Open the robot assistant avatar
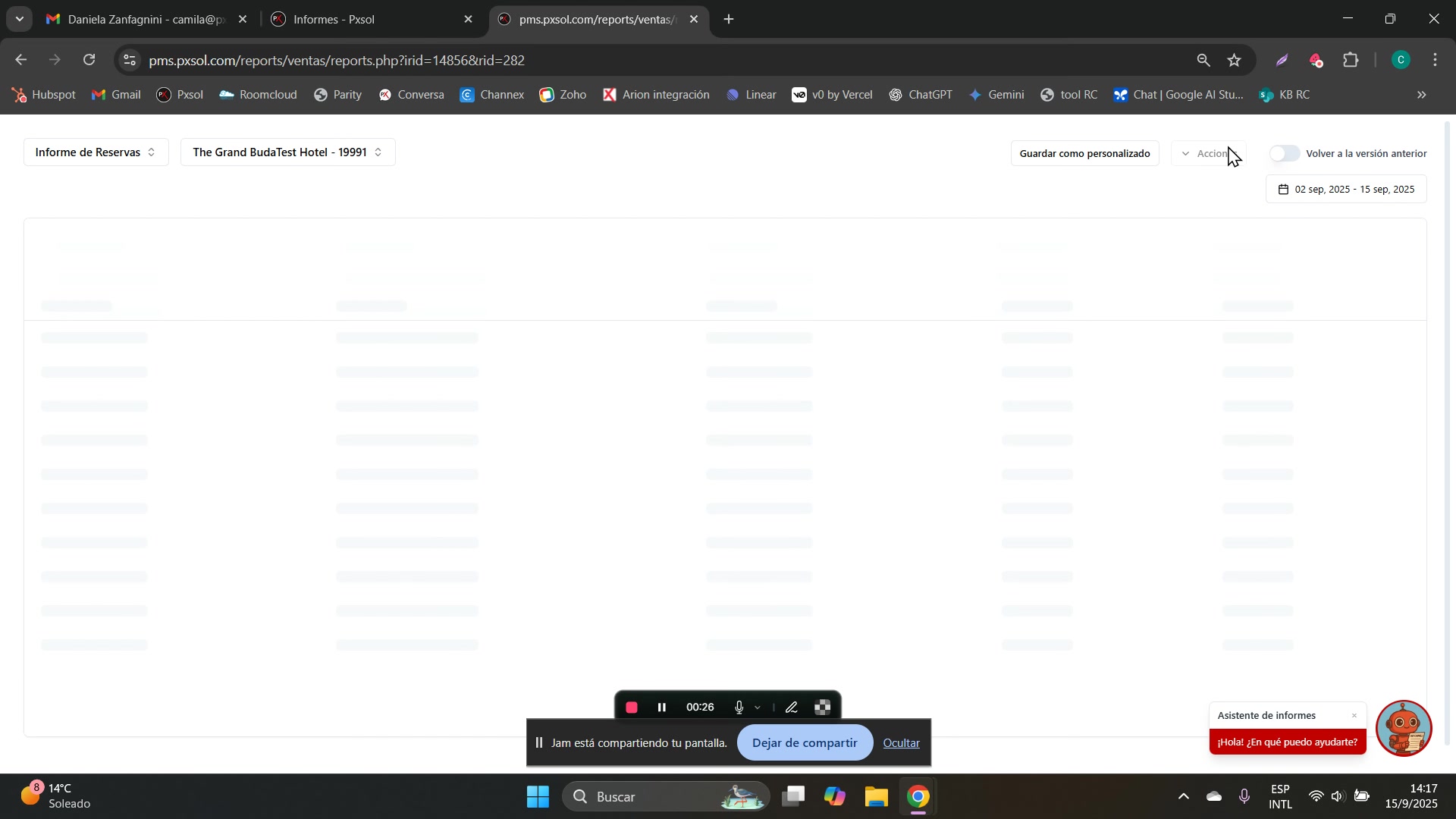Image resolution: width=1456 pixels, height=819 pixels. click(x=1403, y=729)
